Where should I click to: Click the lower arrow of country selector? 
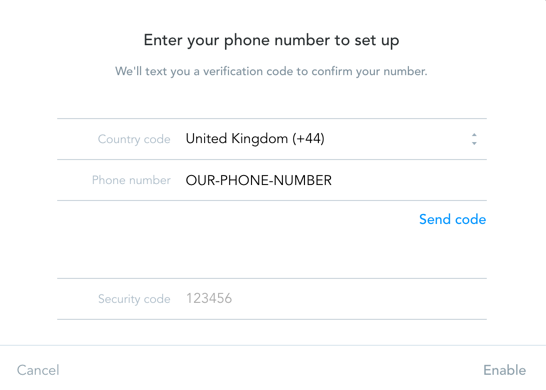[x=474, y=143]
